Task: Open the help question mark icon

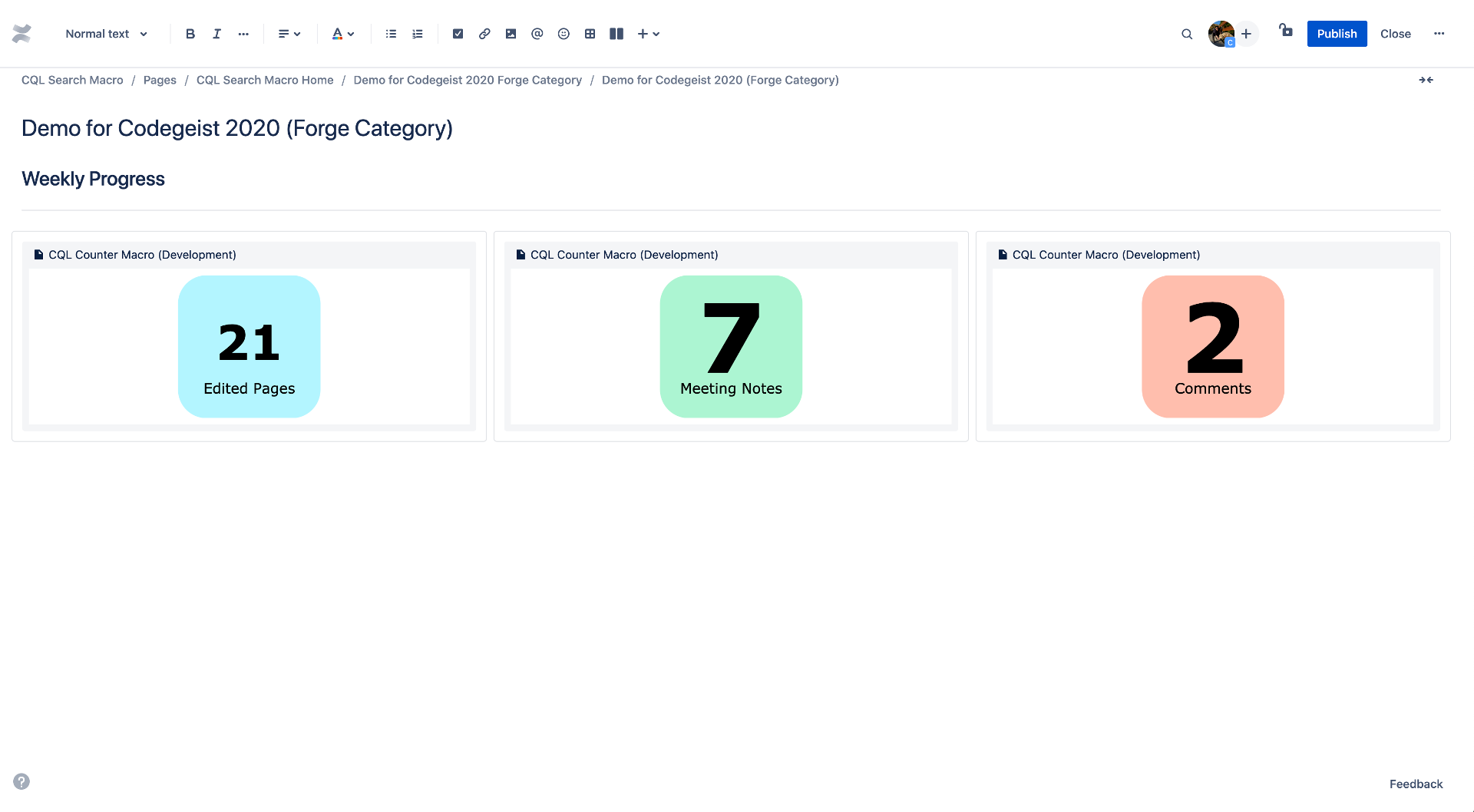Action: pyautogui.click(x=21, y=781)
